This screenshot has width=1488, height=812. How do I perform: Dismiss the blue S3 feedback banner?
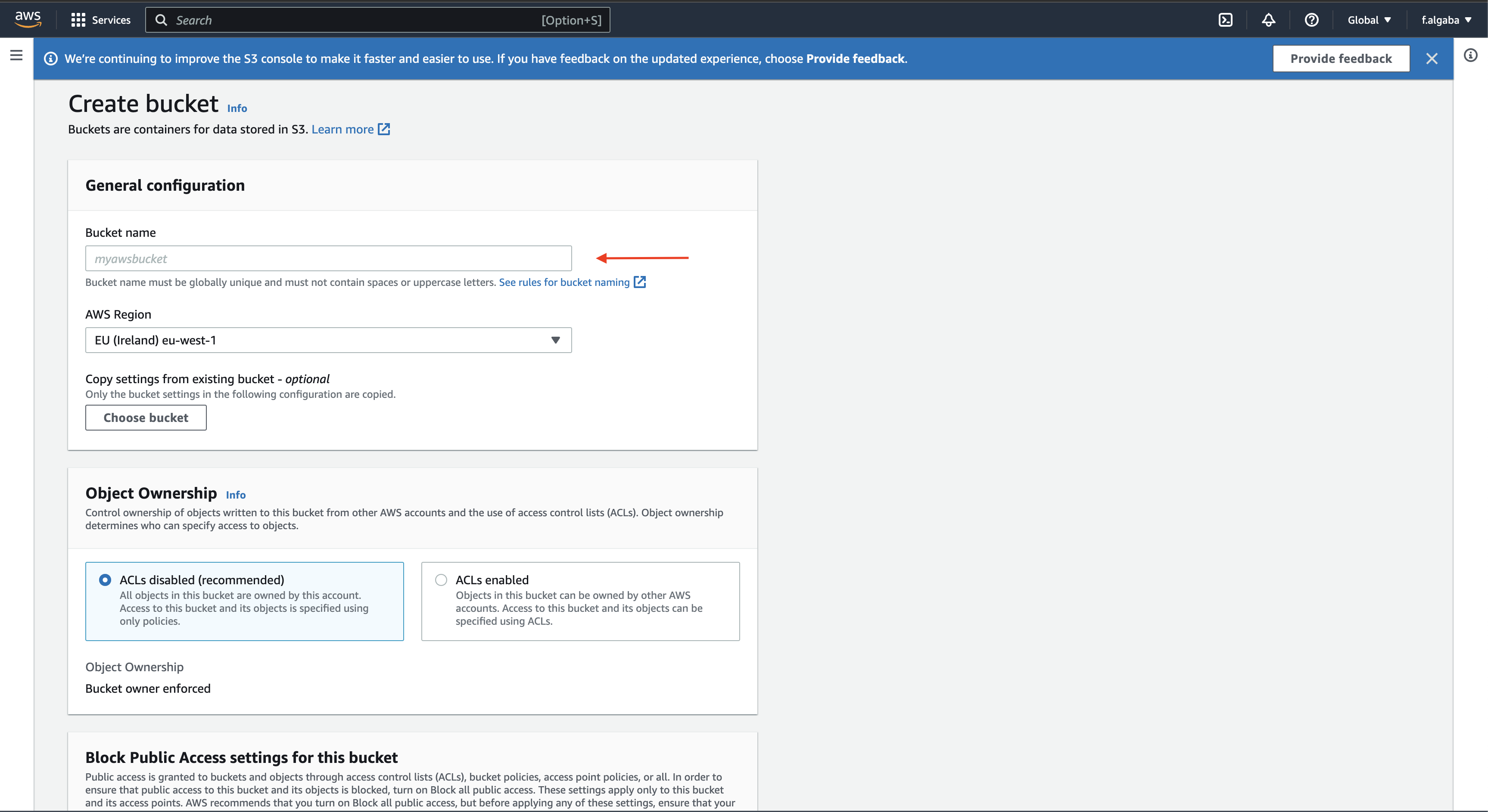(x=1432, y=59)
